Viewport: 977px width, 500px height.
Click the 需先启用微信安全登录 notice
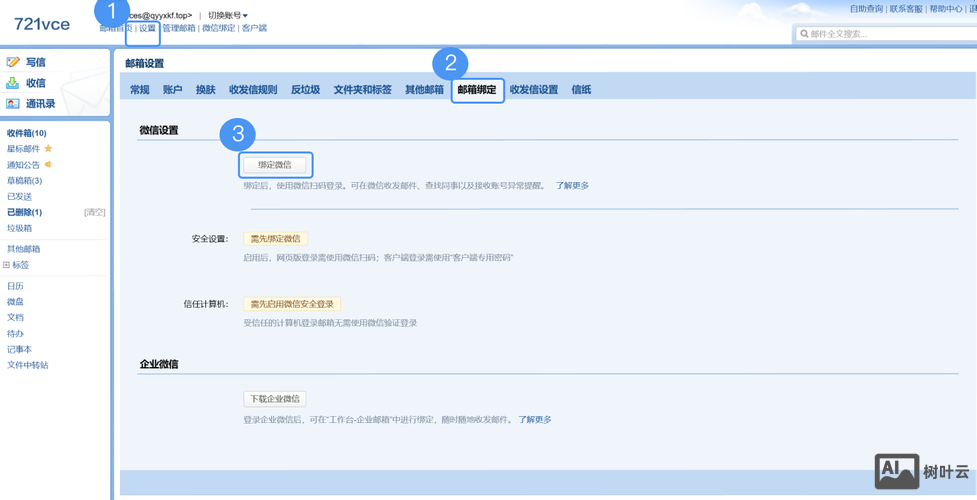[x=292, y=304]
